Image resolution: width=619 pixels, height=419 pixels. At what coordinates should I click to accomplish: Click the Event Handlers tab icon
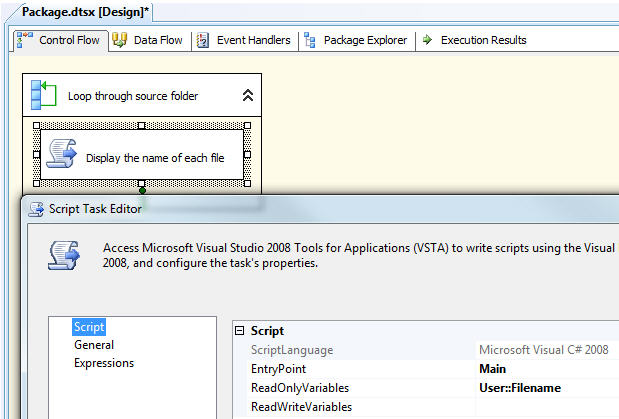coord(203,40)
